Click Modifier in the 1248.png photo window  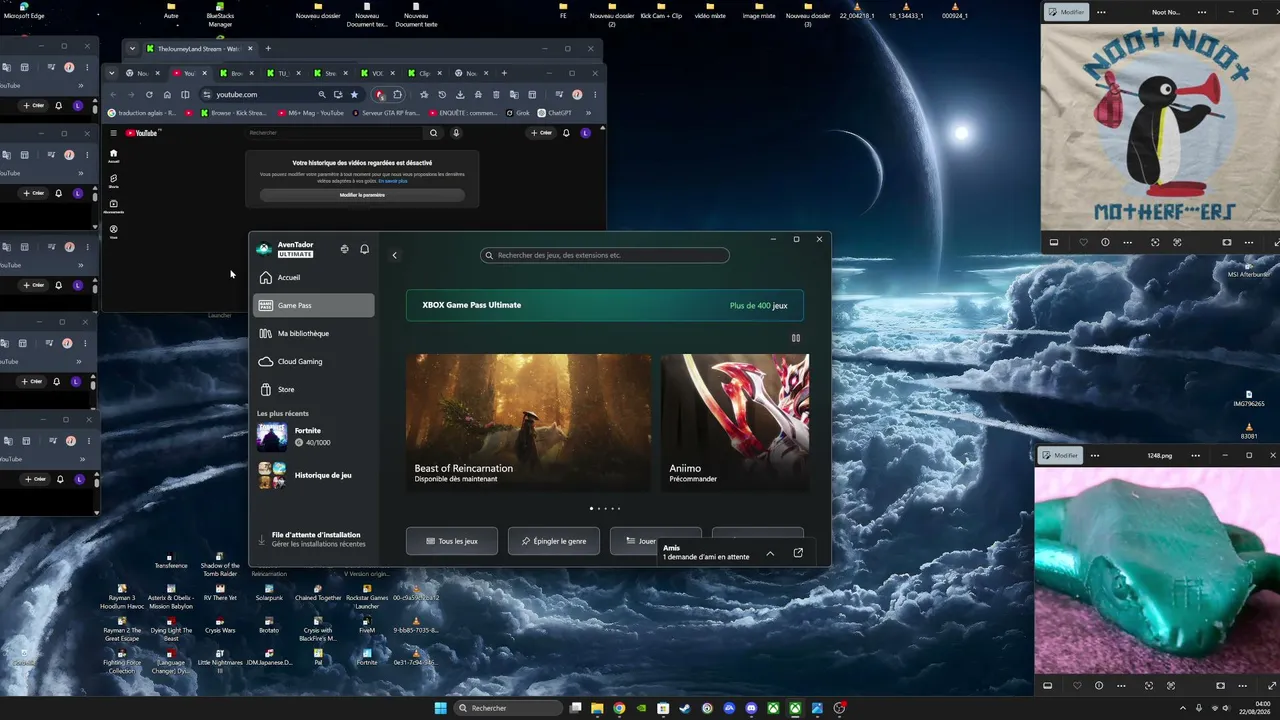click(1061, 455)
